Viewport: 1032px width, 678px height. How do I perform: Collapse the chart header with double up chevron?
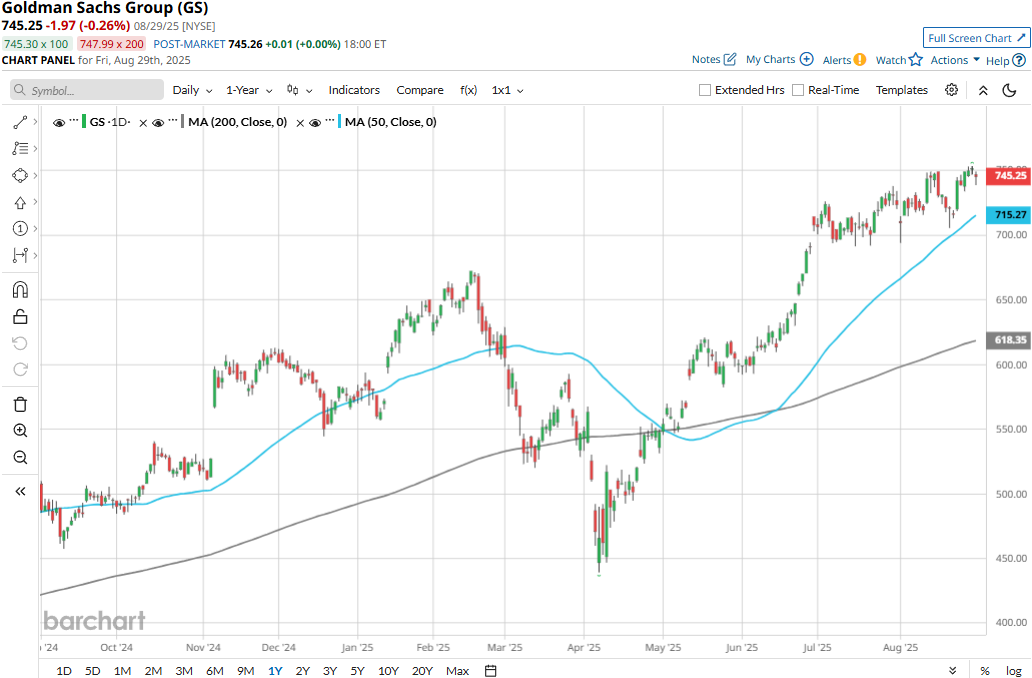[983, 90]
